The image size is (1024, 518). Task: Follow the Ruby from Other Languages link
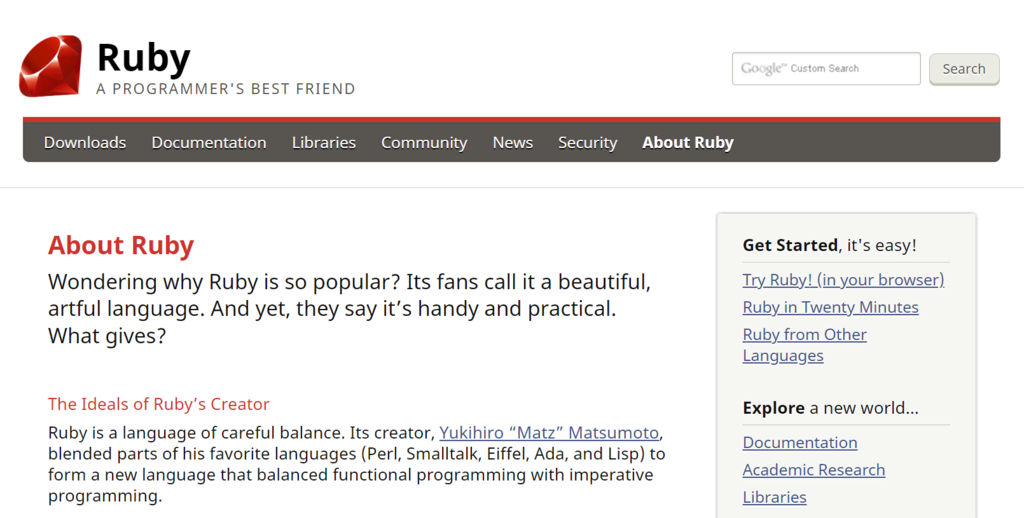coord(804,335)
